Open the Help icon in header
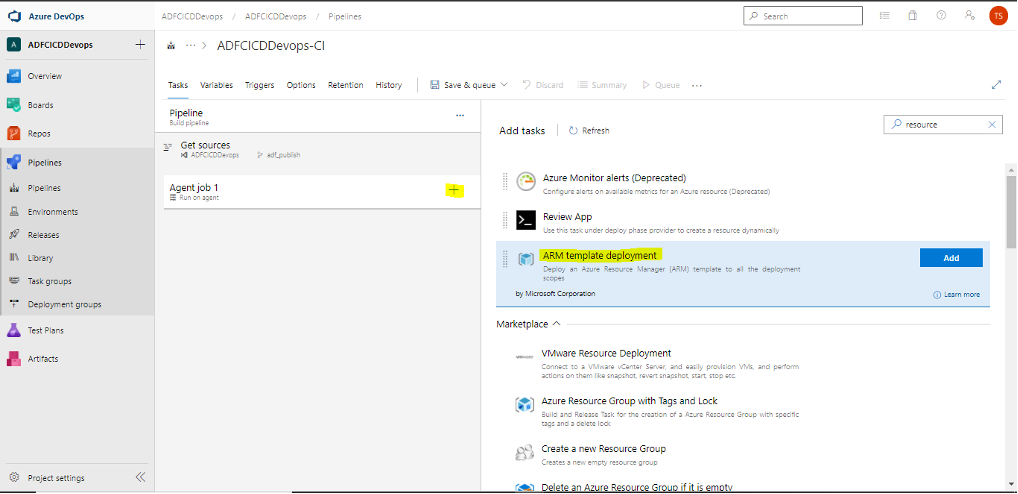Image resolution: width=1018 pixels, height=494 pixels. (941, 16)
